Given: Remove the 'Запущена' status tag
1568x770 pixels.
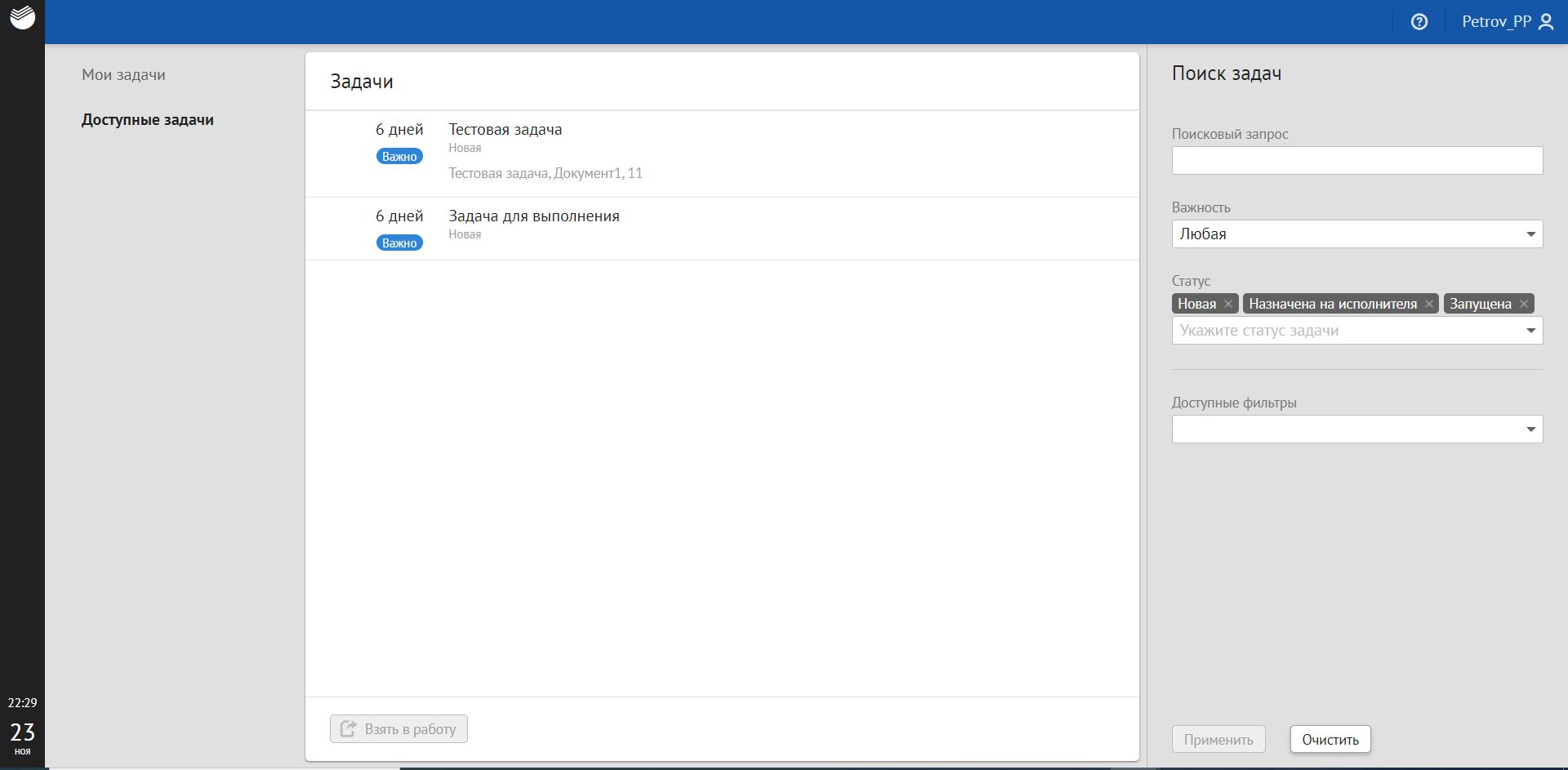Looking at the screenshot, I should [x=1524, y=304].
